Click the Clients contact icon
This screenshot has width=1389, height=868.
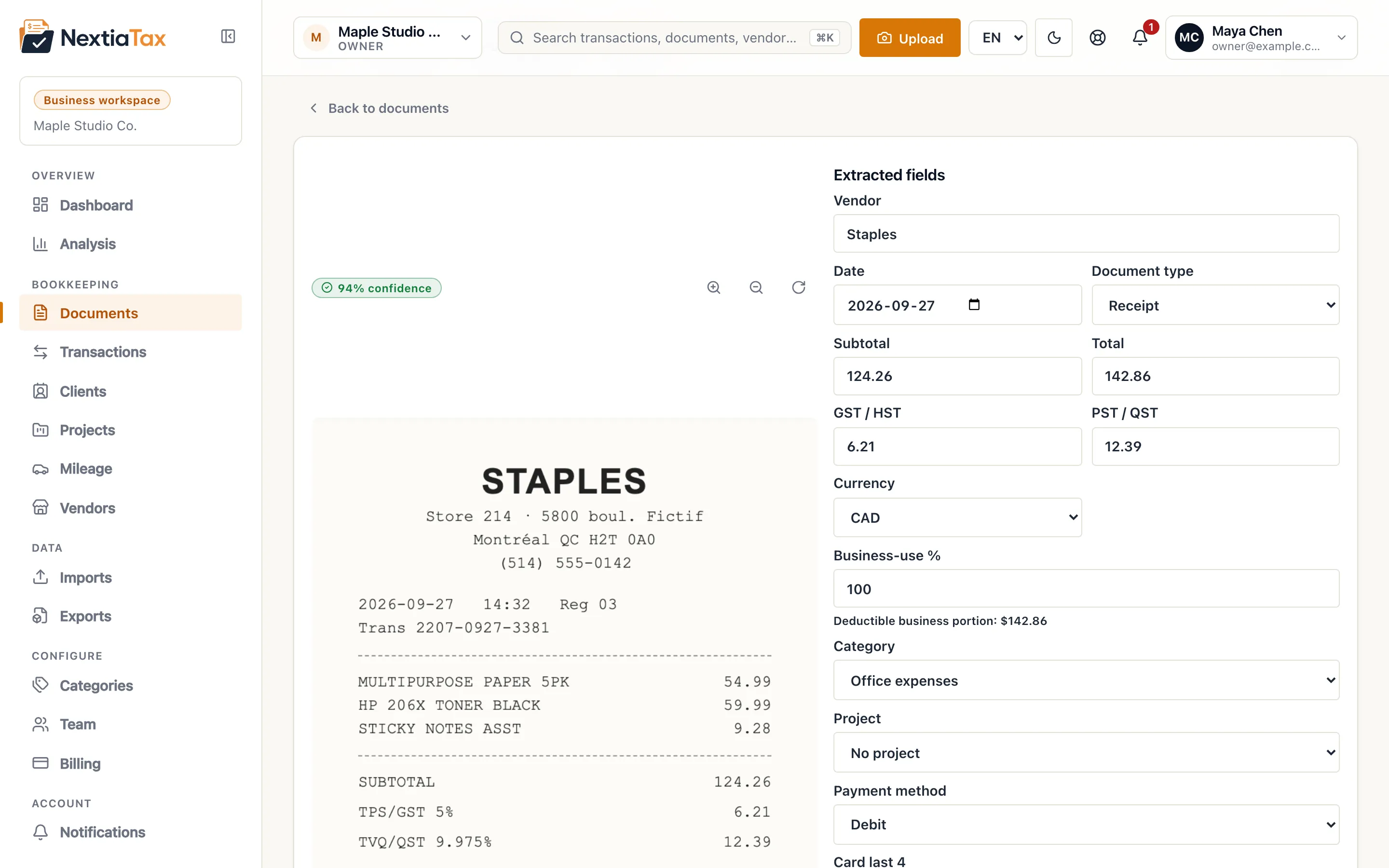coord(40,391)
